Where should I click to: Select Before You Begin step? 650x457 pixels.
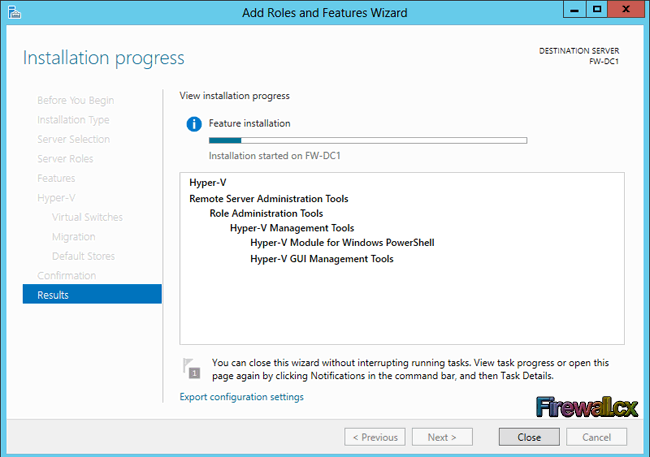[x=75, y=100]
